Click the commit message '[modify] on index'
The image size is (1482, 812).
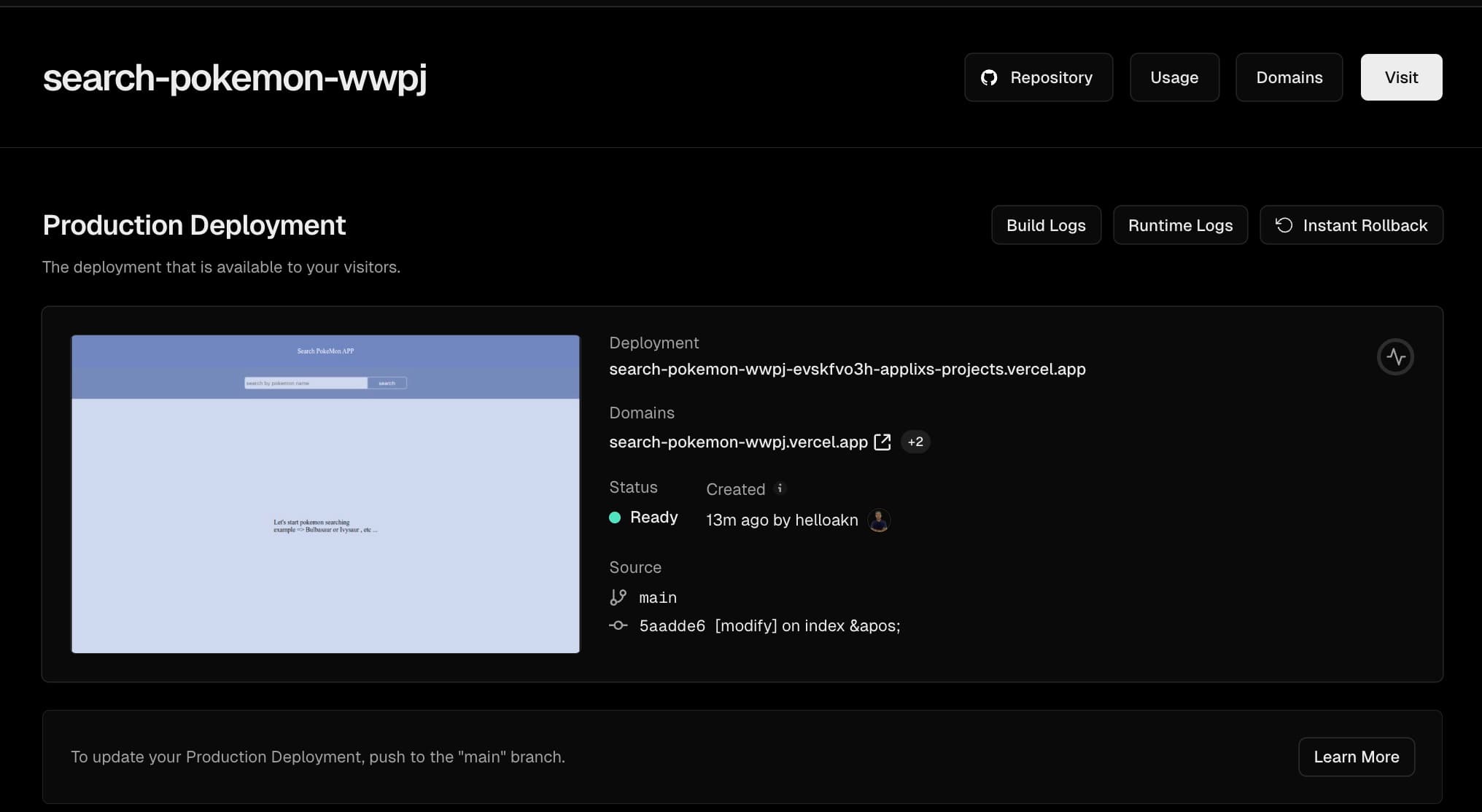(807, 626)
